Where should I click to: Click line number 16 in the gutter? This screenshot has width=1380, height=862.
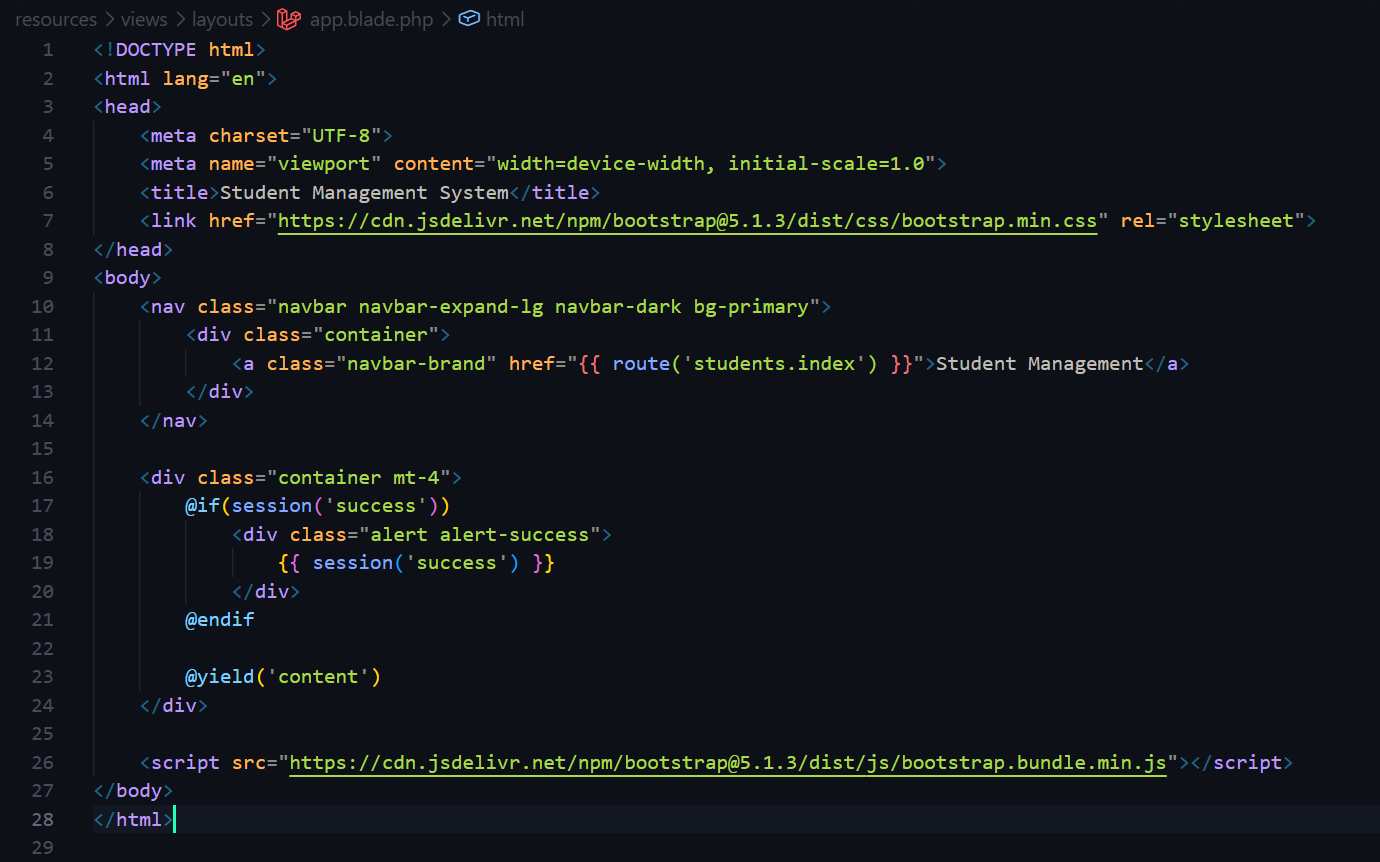(43, 478)
